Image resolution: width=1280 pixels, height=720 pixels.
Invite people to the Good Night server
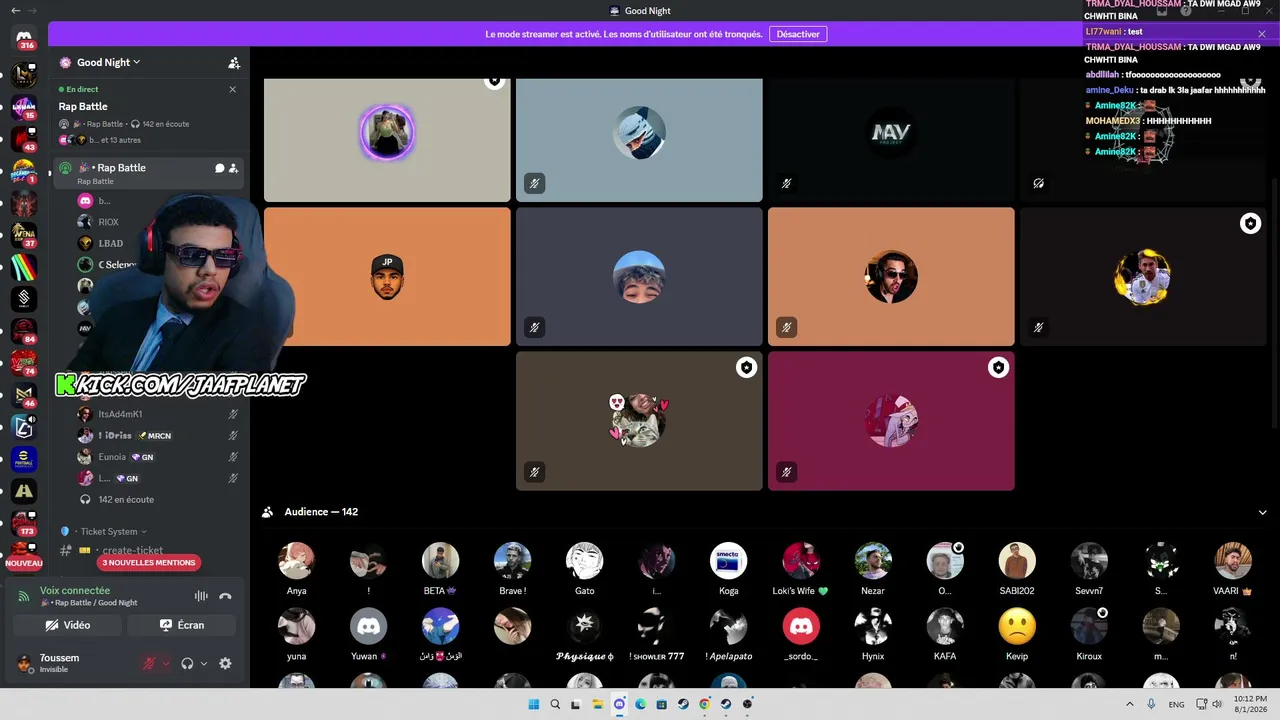(234, 62)
